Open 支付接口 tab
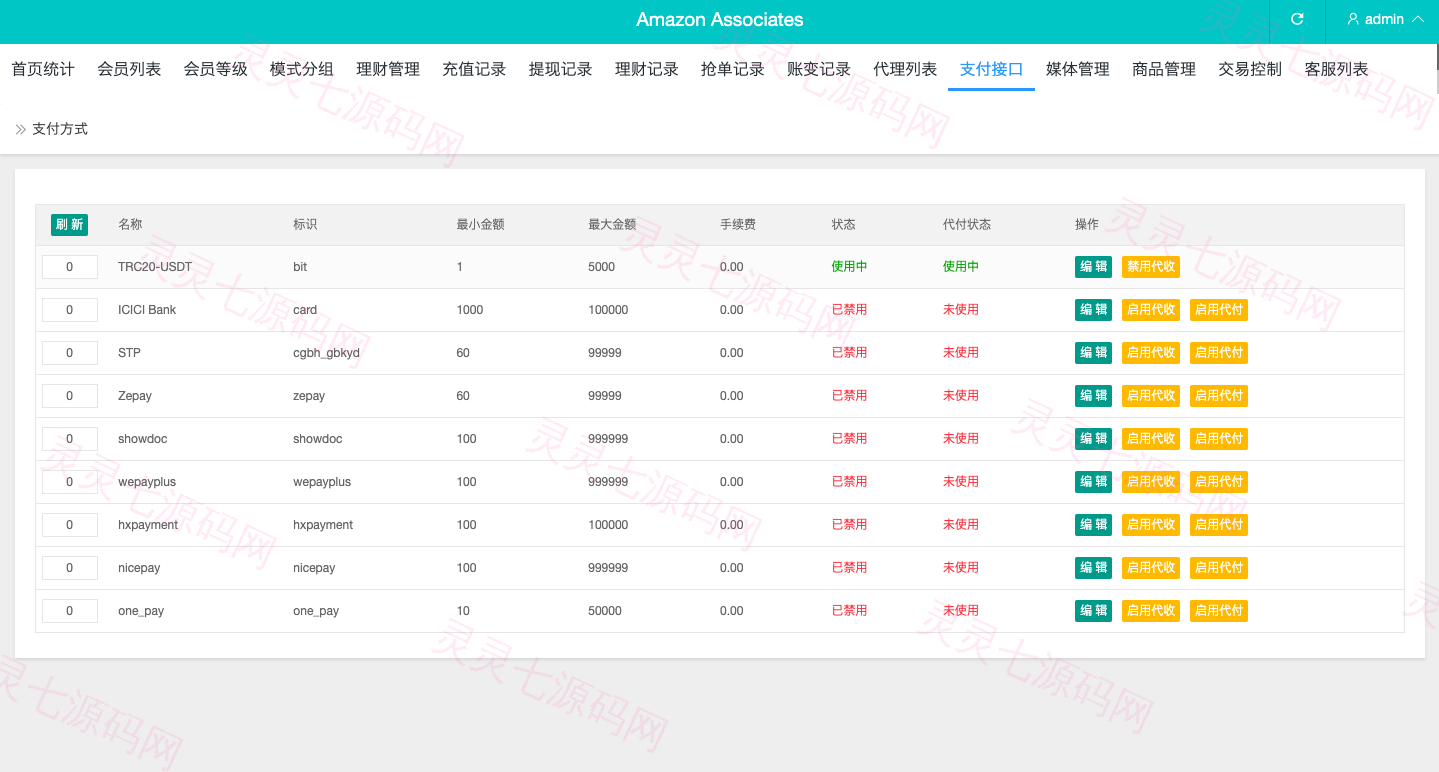1439x772 pixels. [x=991, y=69]
